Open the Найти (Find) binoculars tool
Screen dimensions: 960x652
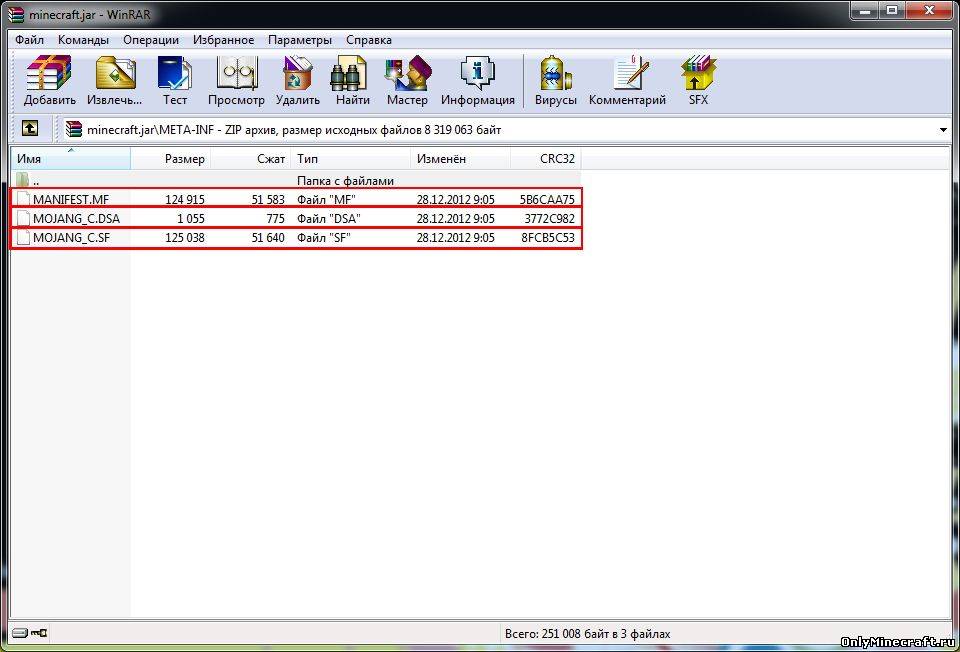pyautogui.click(x=353, y=80)
